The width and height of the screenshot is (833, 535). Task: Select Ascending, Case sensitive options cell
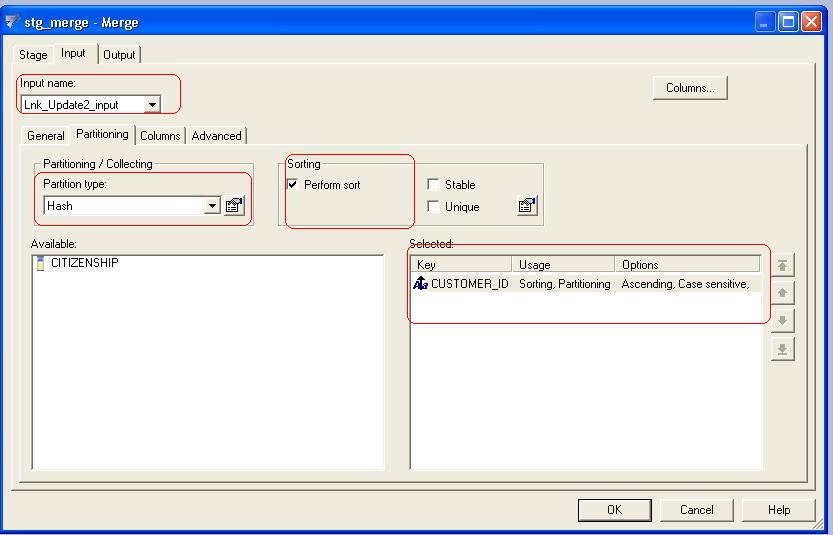[x=685, y=284]
